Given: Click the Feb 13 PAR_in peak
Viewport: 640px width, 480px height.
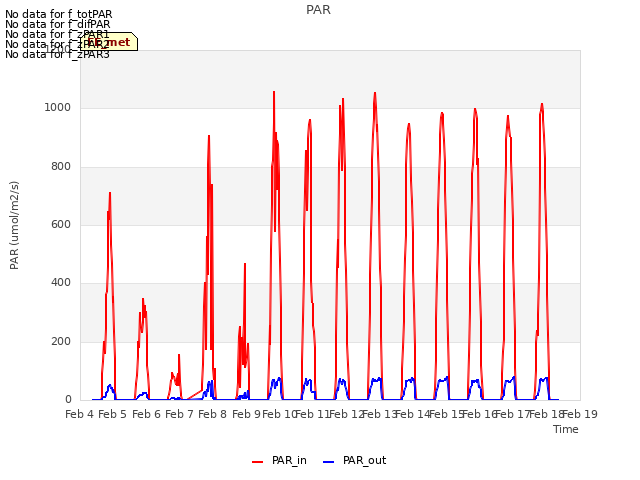Looking at the screenshot, I should click(375, 93).
